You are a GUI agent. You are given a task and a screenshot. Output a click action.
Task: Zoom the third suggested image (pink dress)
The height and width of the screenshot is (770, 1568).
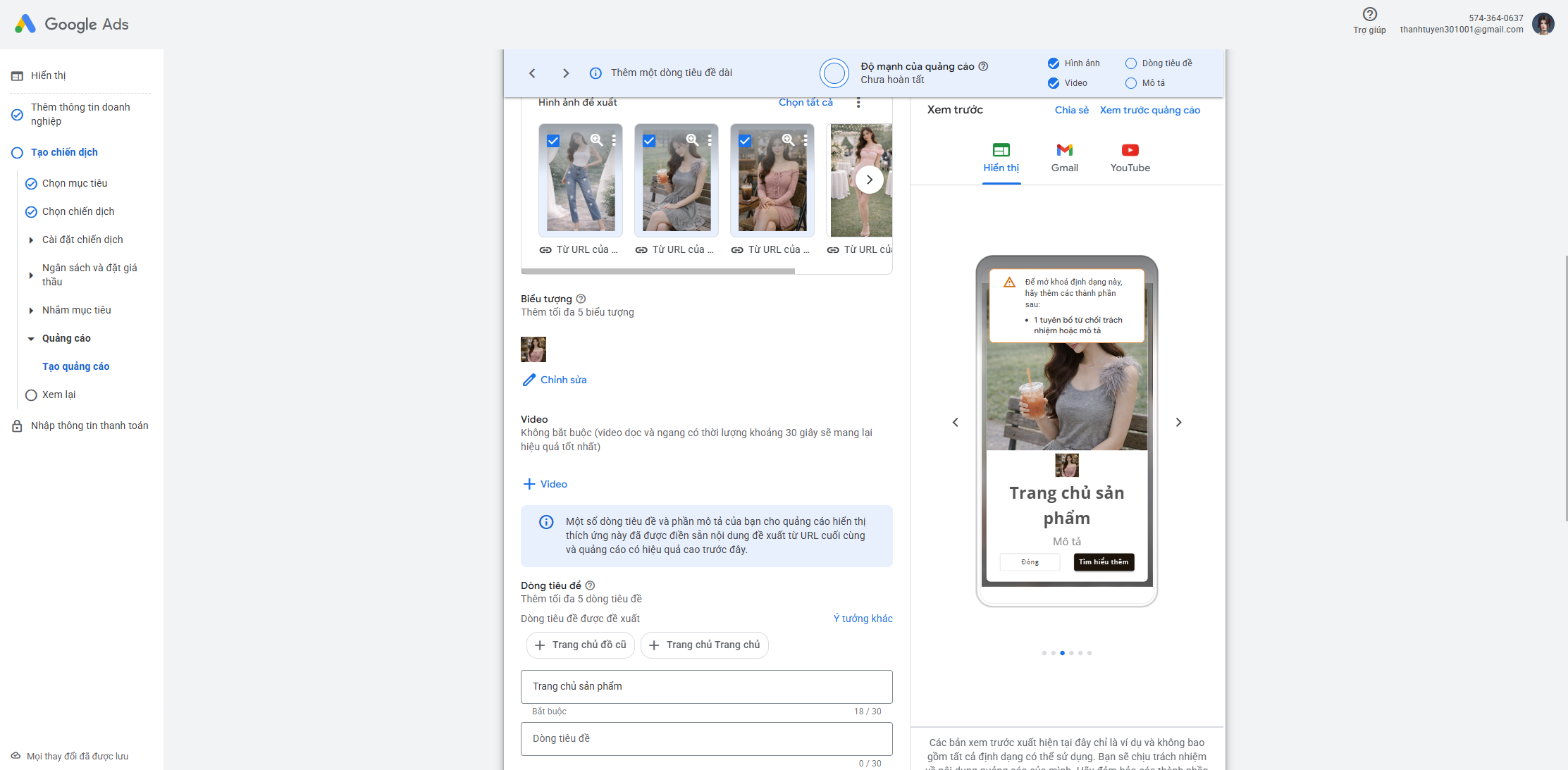click(789, 140)
